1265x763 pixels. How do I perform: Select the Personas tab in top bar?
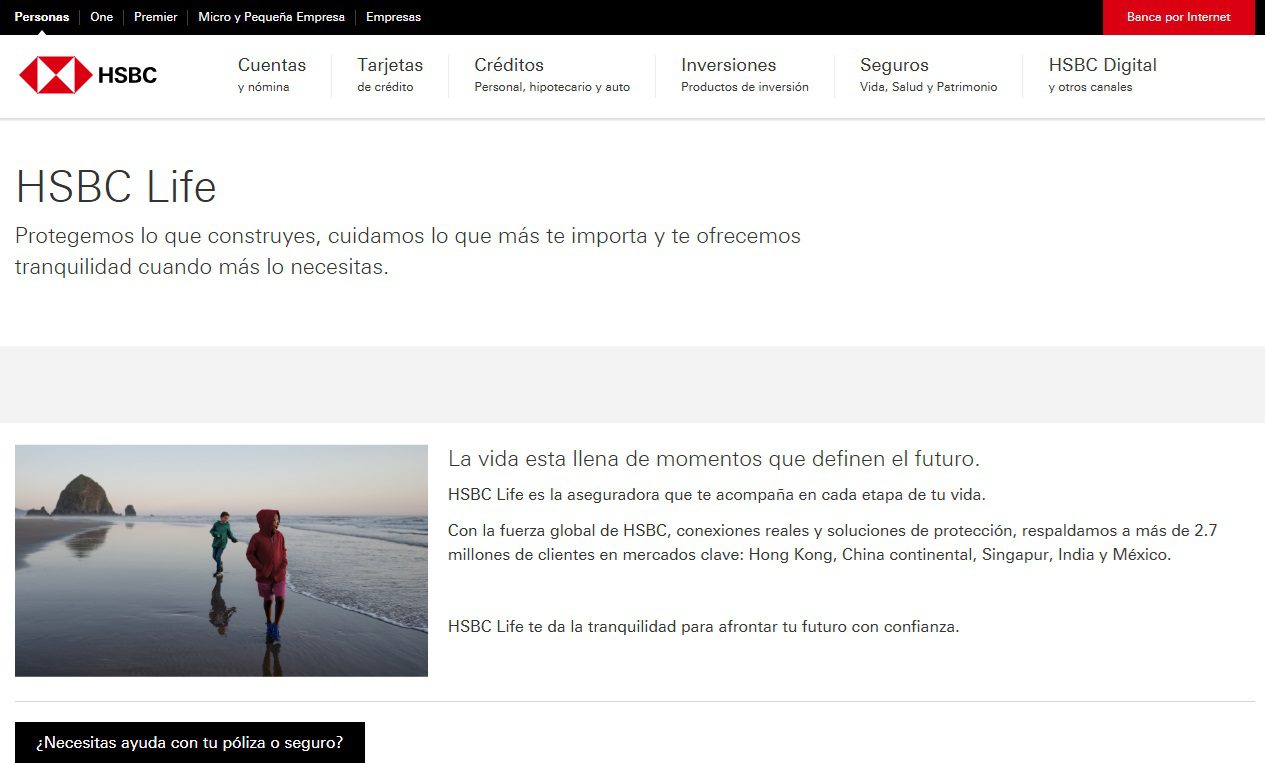(42, 17)
